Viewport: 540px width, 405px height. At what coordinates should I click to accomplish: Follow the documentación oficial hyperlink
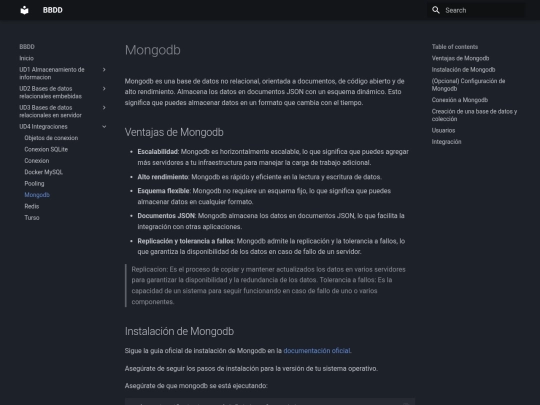point(316,351)
